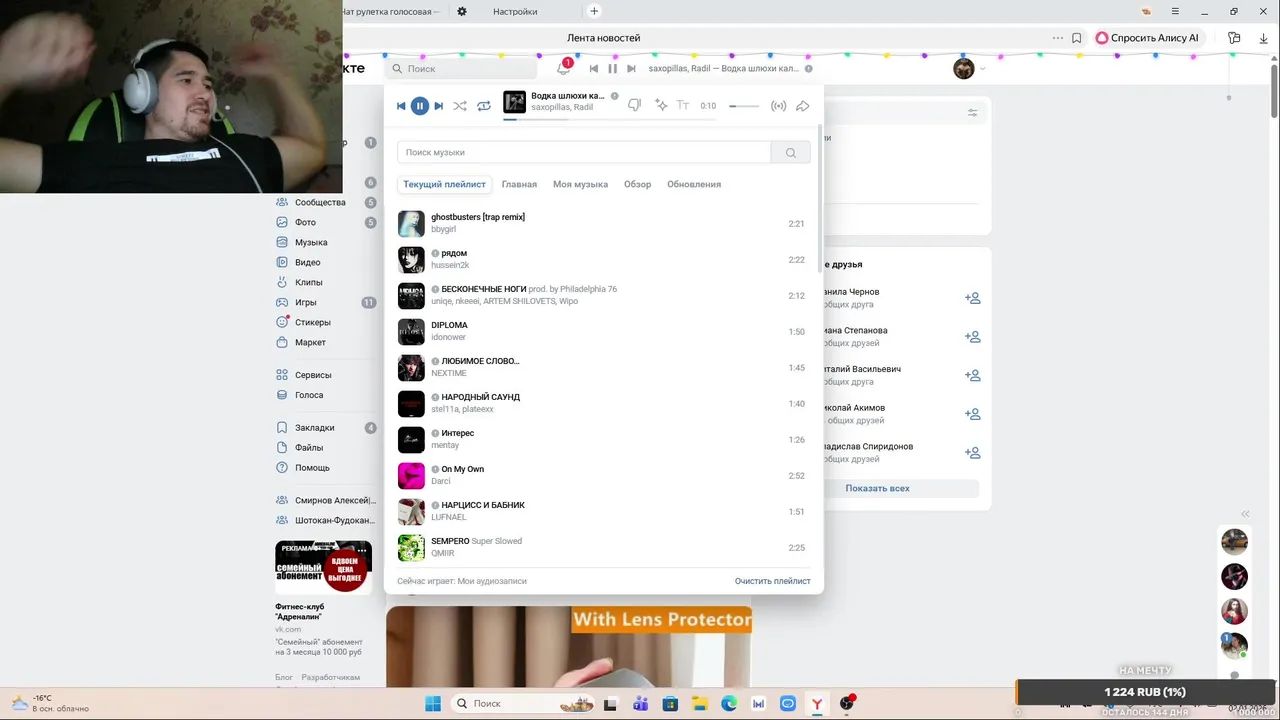Open Закладки in the left sidebar

[315, 427]
